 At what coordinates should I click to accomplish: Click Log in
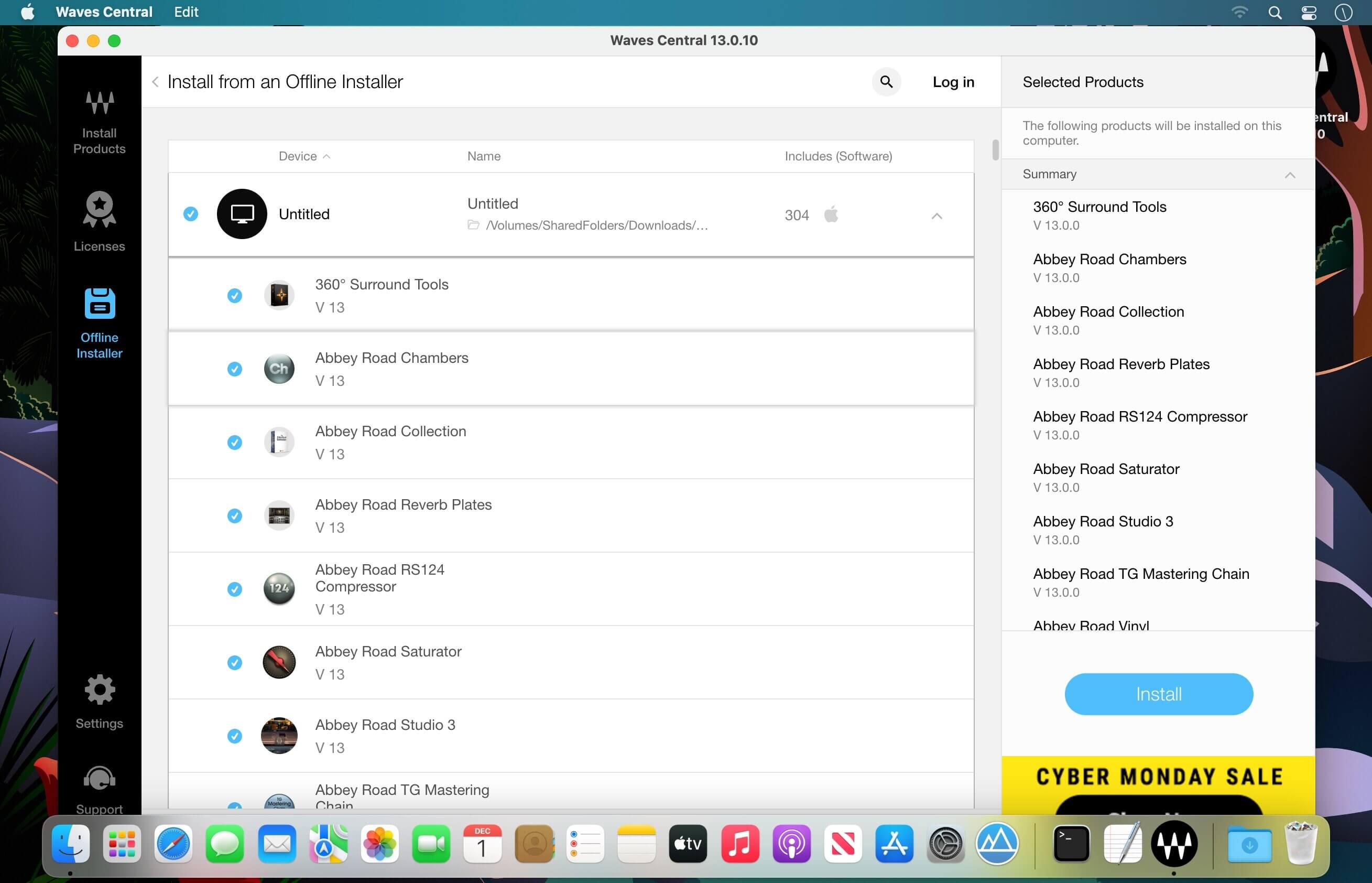pyautogui.click(x=953, y=82)
